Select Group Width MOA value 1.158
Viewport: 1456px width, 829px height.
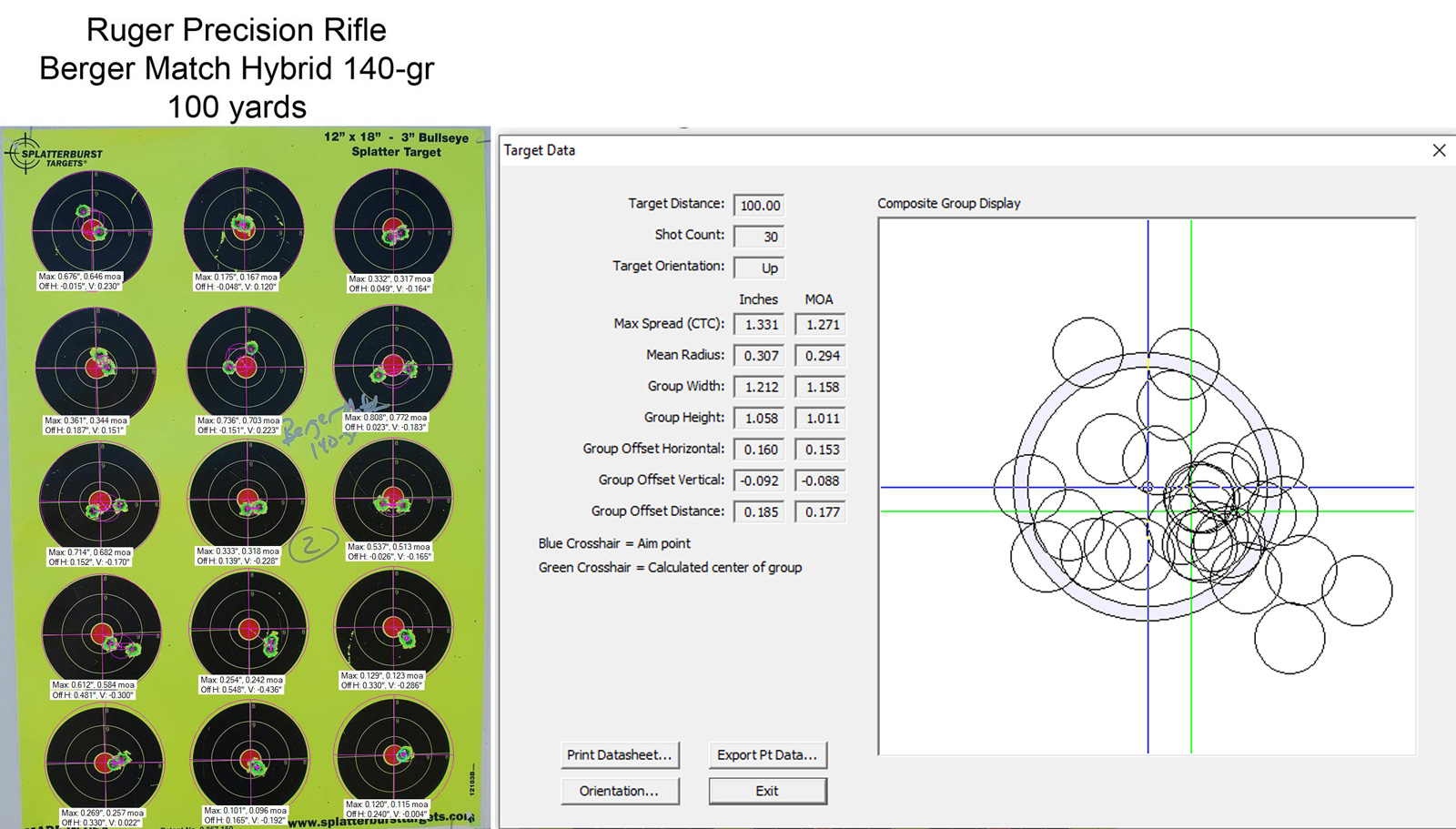pyautogui.click(x=820, y=387)
